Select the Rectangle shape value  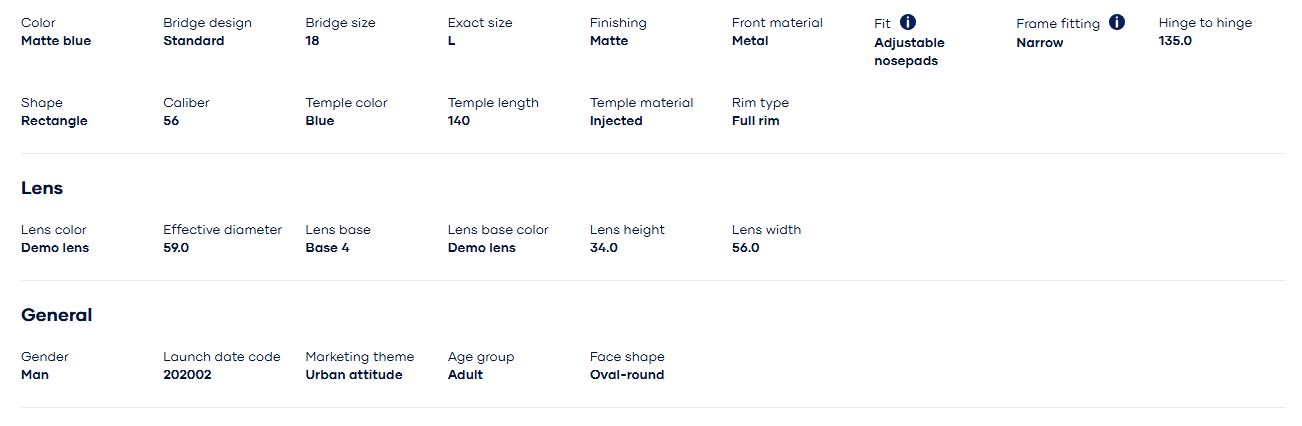coord(54,121)
